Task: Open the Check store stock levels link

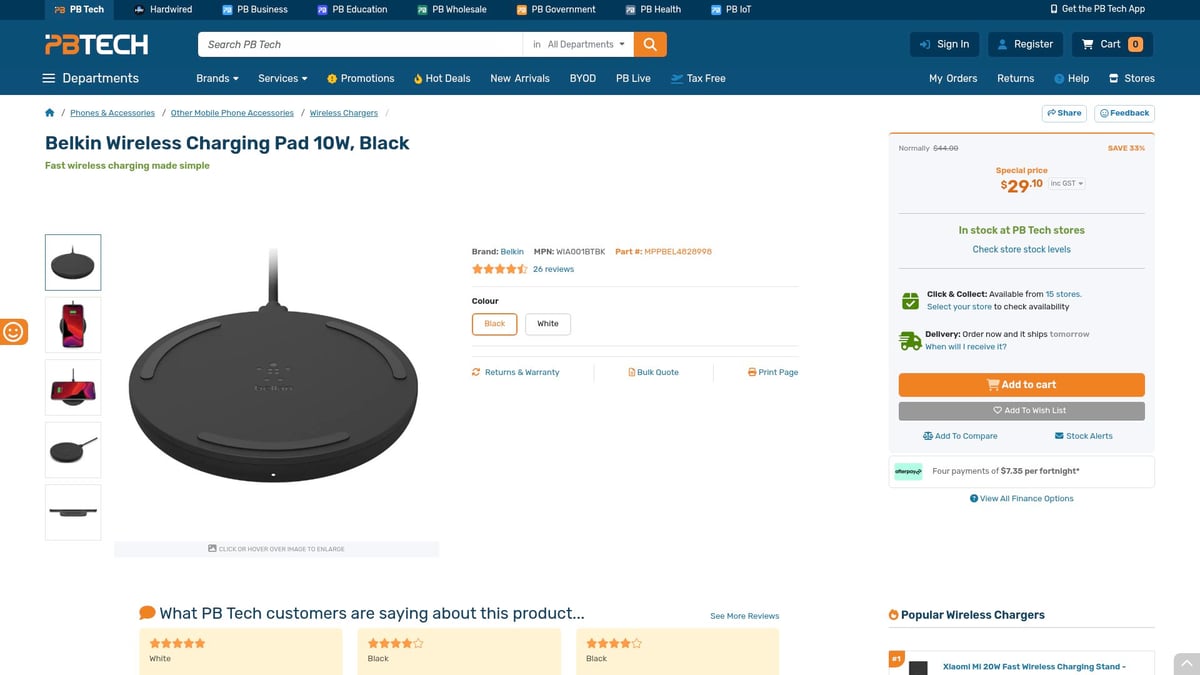Action: 1020,249
